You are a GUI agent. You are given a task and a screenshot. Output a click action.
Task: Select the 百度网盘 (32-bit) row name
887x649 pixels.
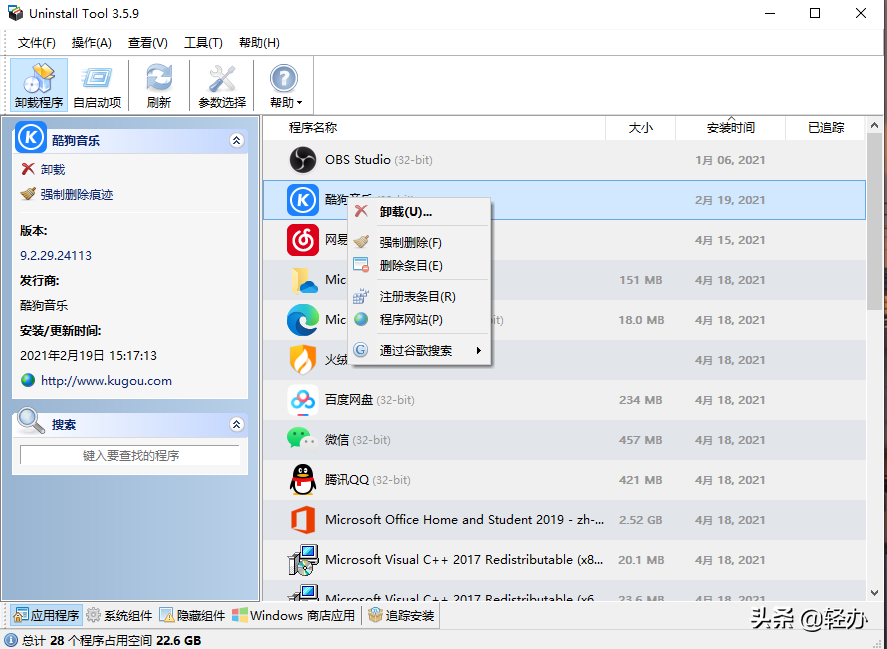click(369, 400)
